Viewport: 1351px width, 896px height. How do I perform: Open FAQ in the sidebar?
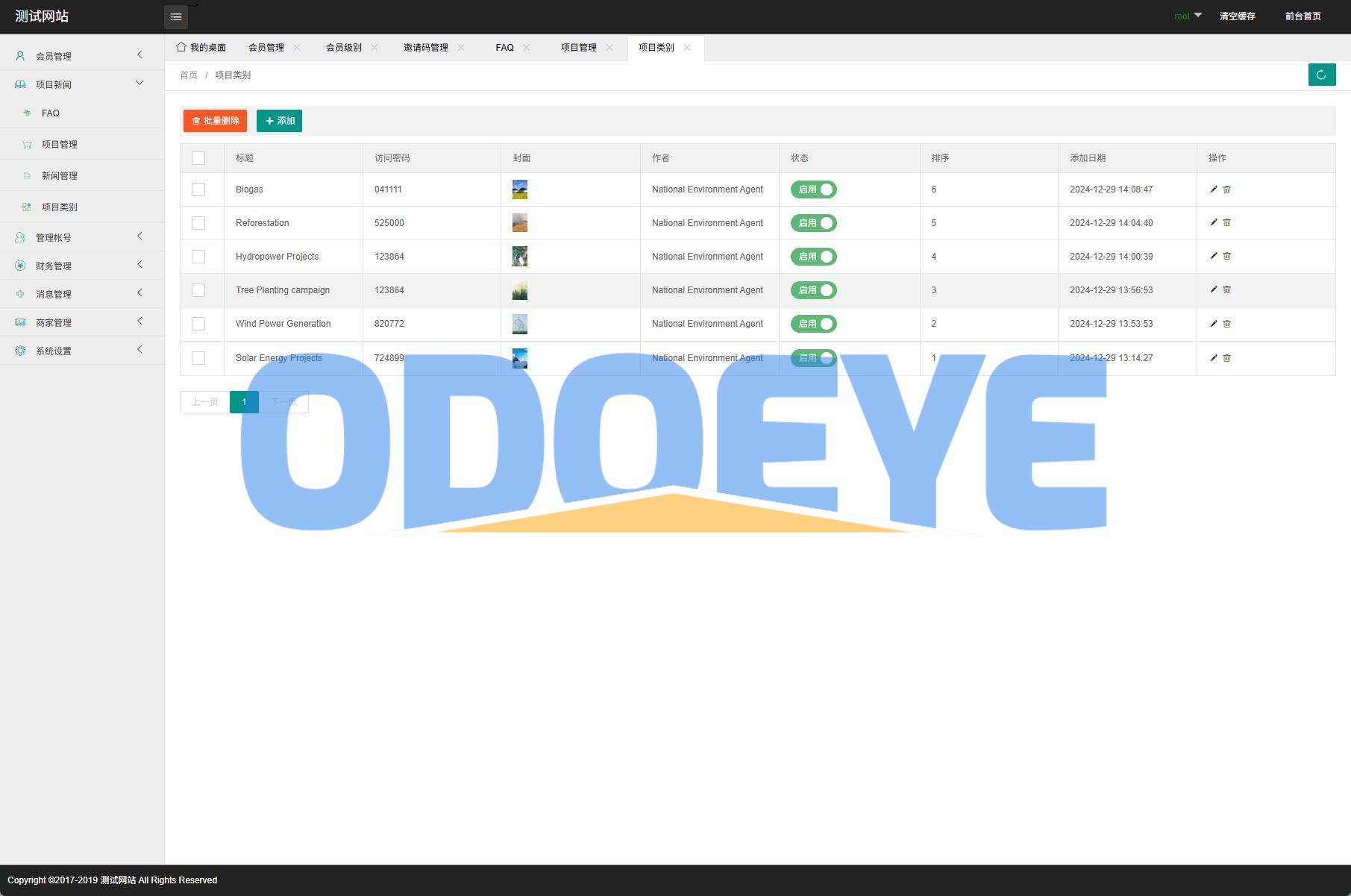click(51, 113)
